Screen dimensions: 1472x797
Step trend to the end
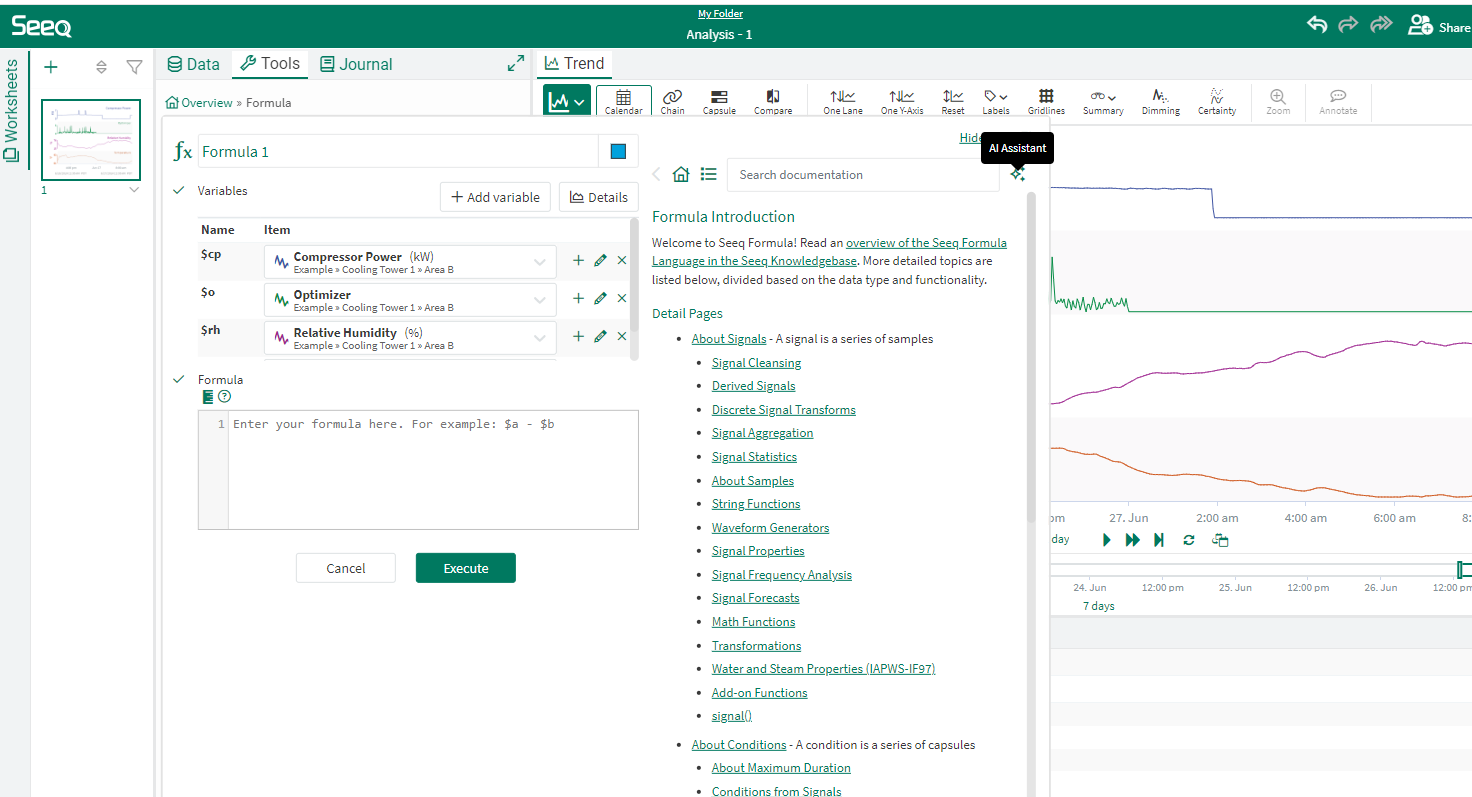[1159, 540]
